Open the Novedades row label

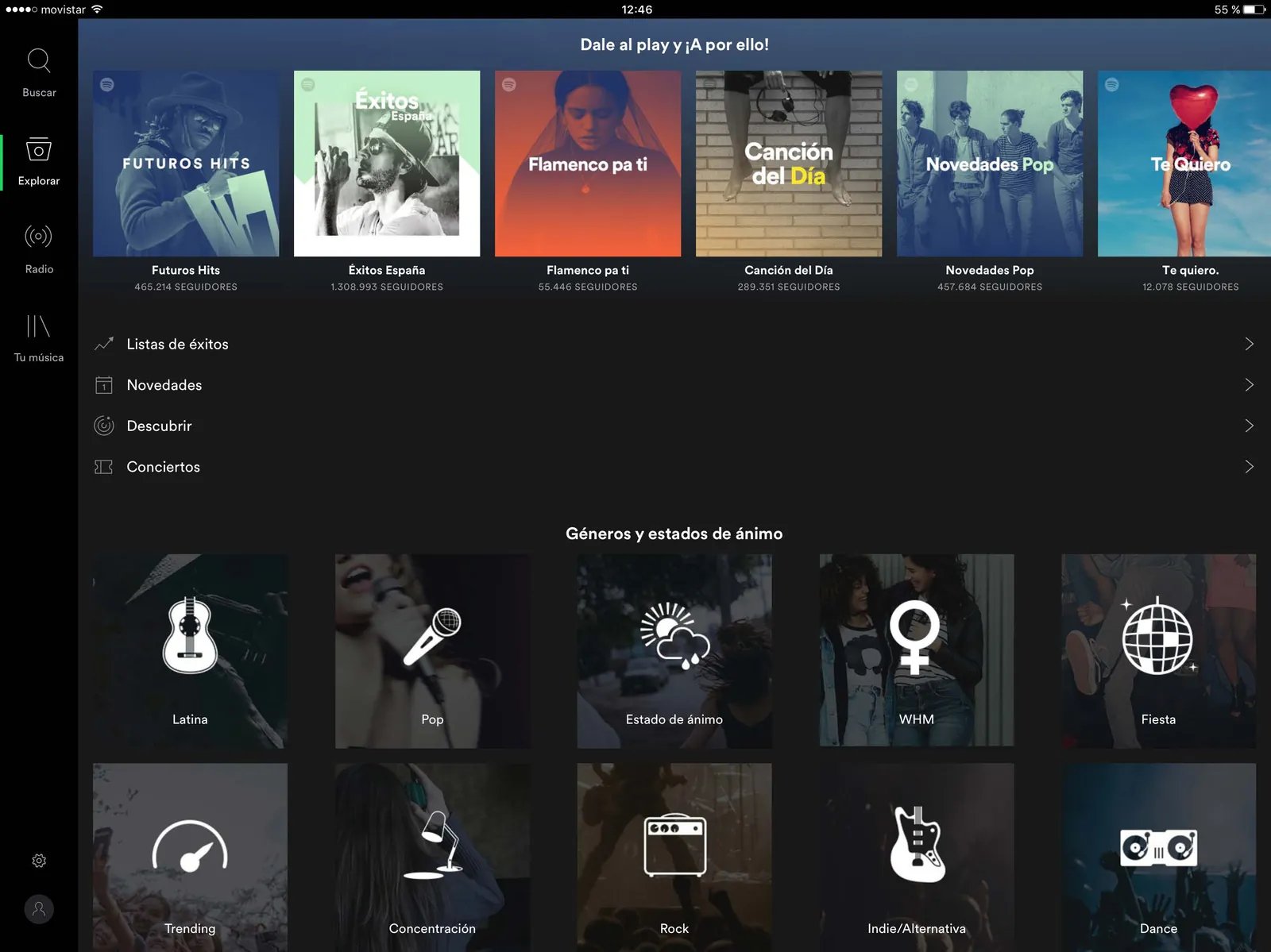(x=164, y=385)
